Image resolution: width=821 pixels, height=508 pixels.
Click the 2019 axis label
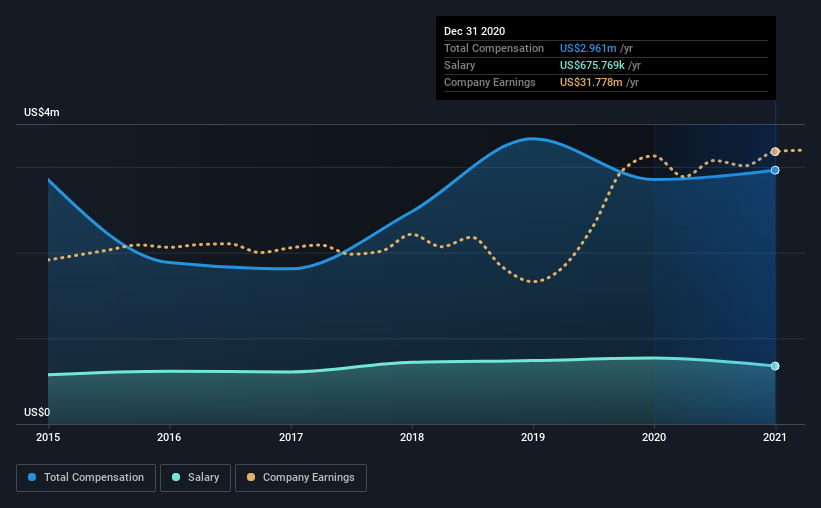click(x=533, y=437)
